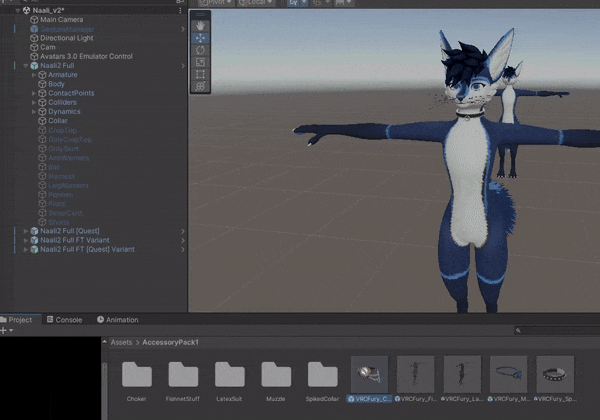Click Assets in the breadcrumb path
This screenshot has height=420, width=600.
click(x=122, y=343)
